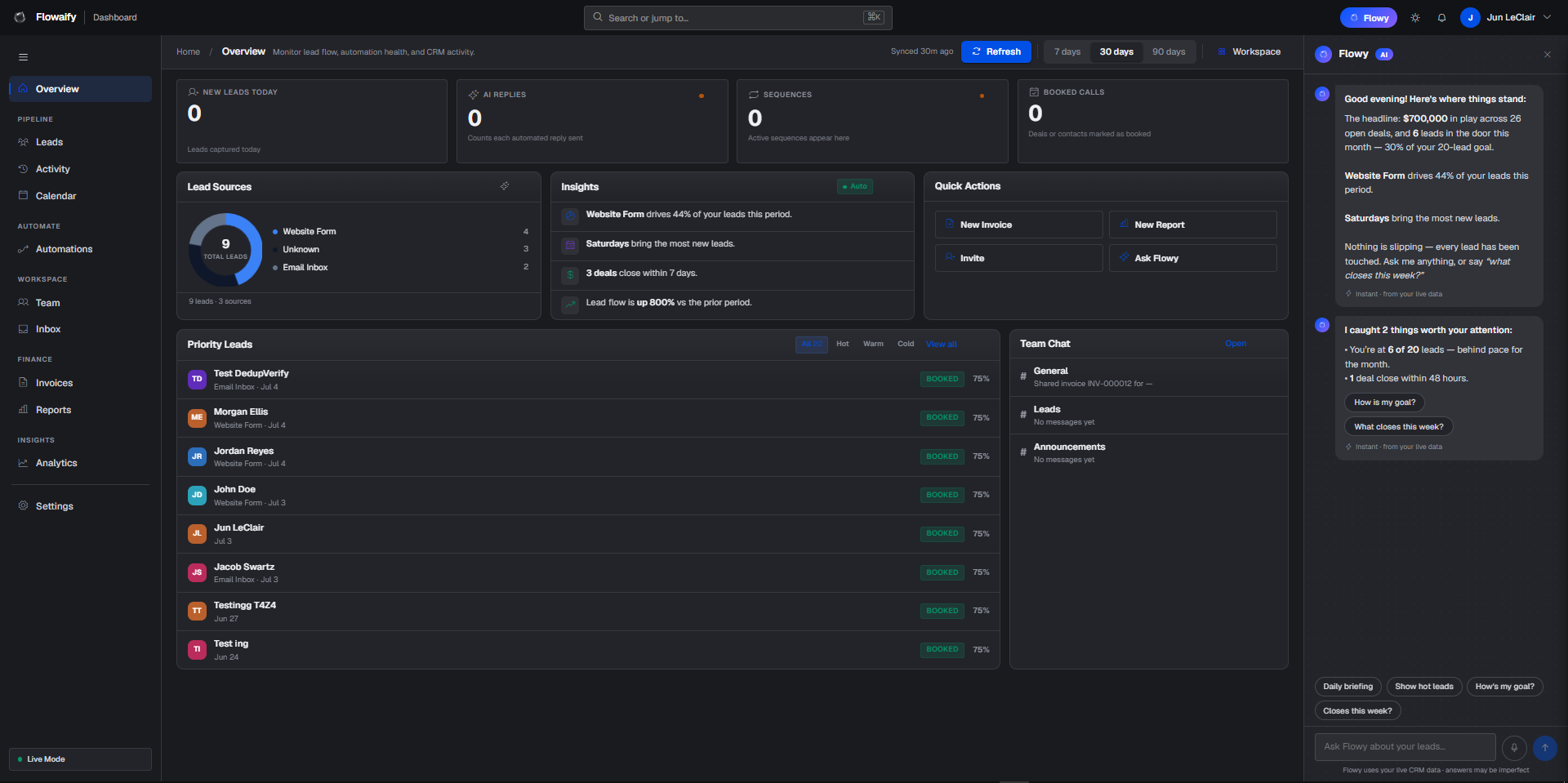The image size is (1568, 783).
Task: Filter priority leads by All
Action: click(812, 345)
